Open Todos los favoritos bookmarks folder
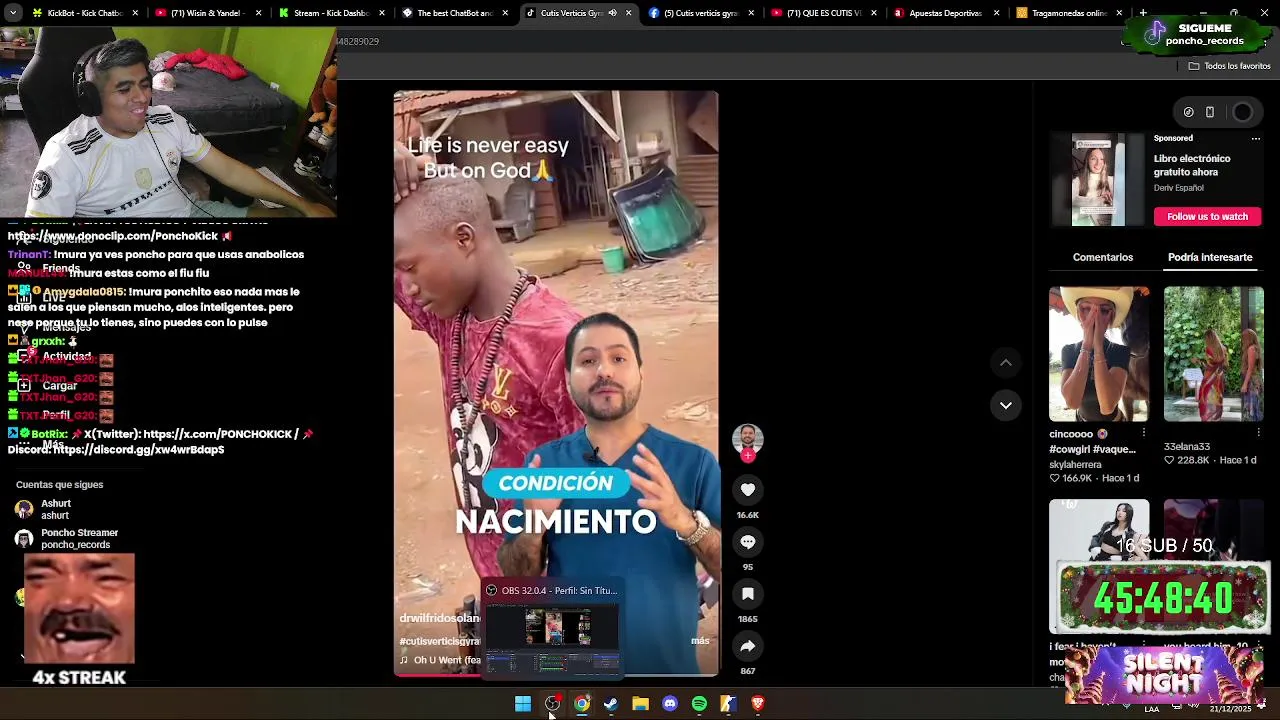Image resolution: width=1280 pixels, height=720 pixels. pyautogui.click(x=1229, y=66)
